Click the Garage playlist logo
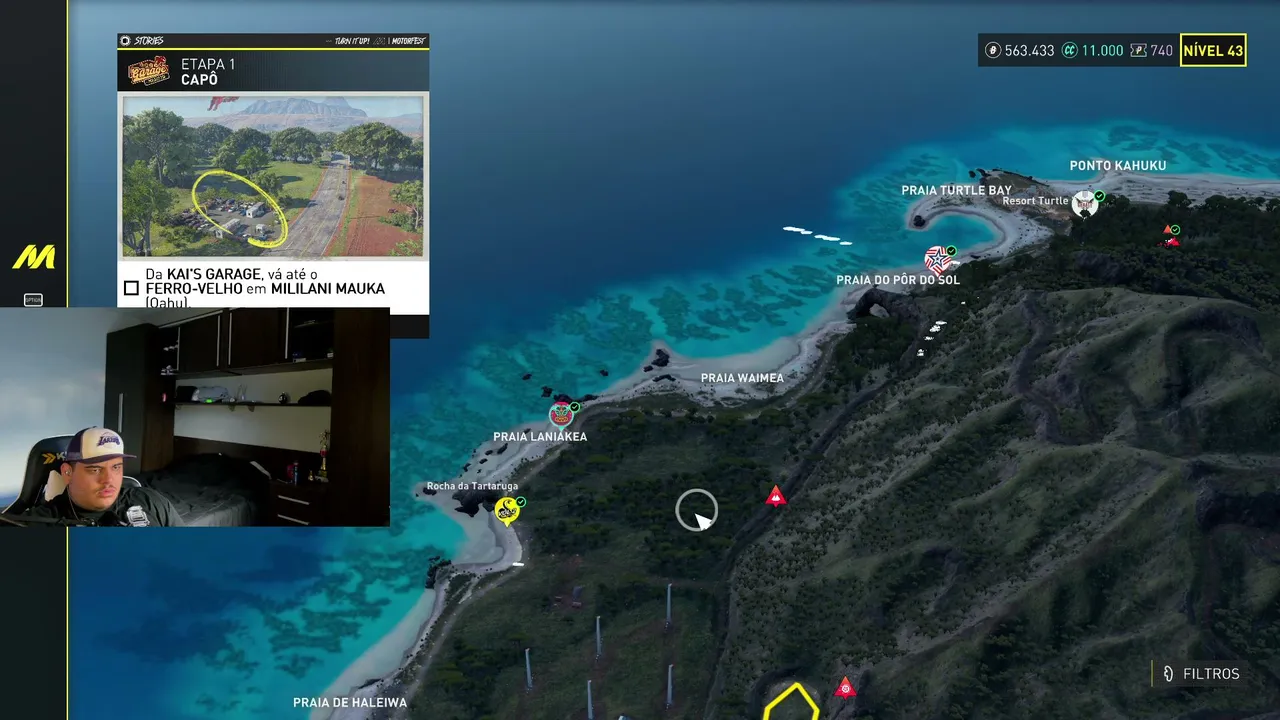This screenshot has height=720, width=1280. point(149,71)
